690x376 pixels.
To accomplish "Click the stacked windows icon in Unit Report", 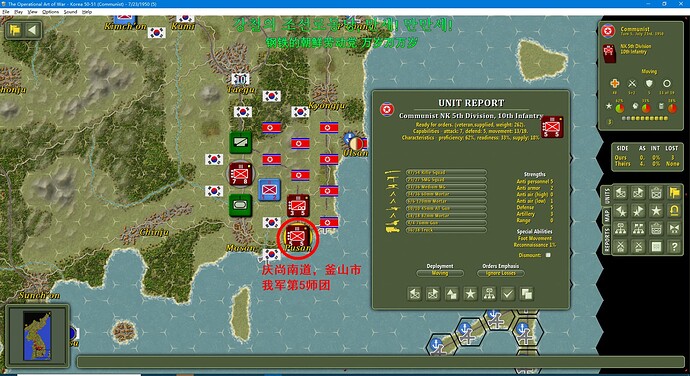I will [x=526, y=294].
